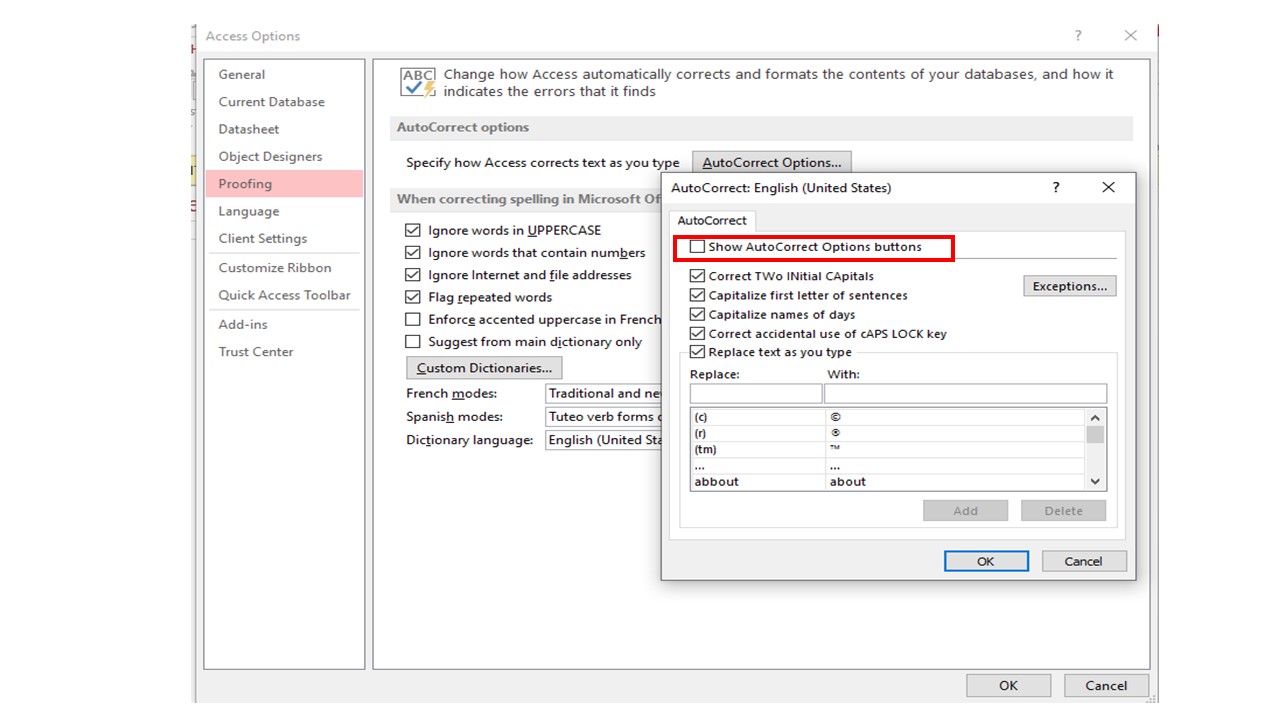This screenshot has width=1280, height=720.
Task: Disable Flag repeated words
Action: (x=413, y=297)
